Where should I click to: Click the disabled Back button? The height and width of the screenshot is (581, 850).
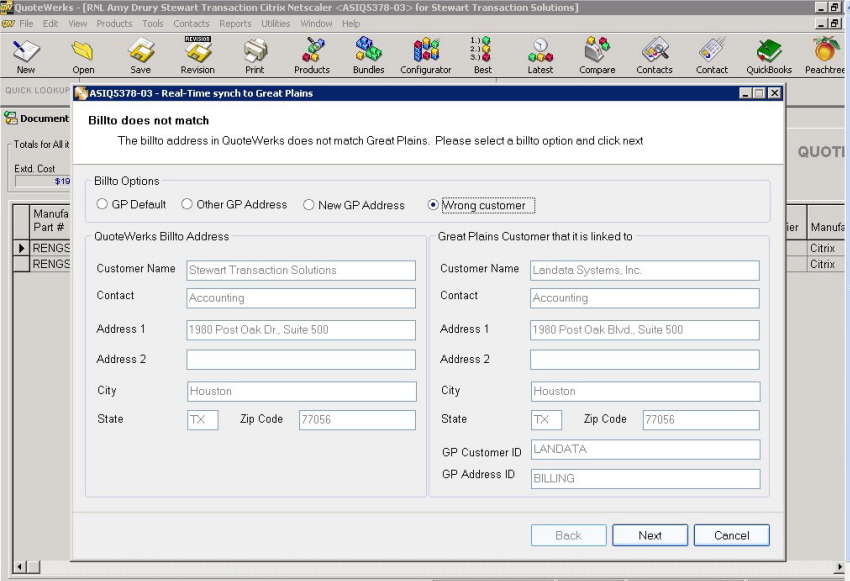point(569,535)
